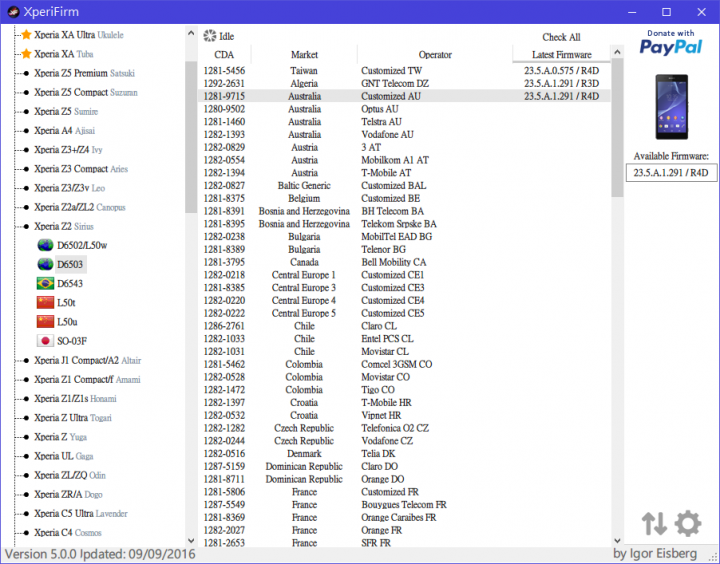Screen dimensions: 720x564
Task: Click firmware 23.5.A.1.291 / R4D for Australia
Action: (x=562, y=96)
